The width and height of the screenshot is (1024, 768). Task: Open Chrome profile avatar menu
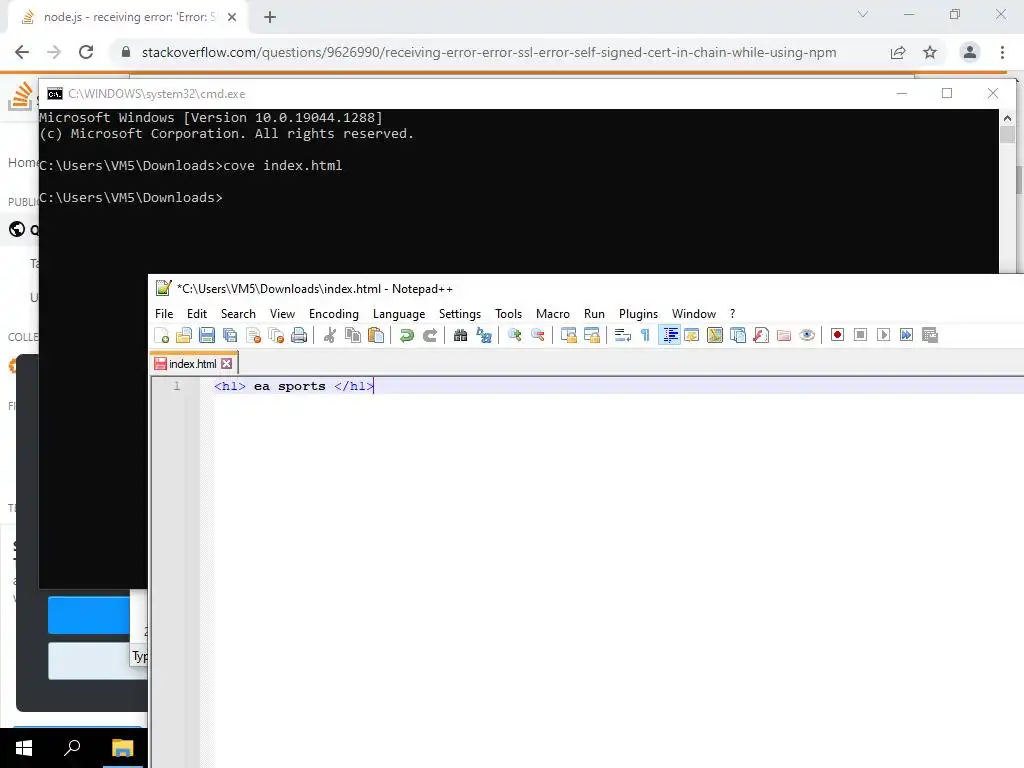[x=970, y=52]
